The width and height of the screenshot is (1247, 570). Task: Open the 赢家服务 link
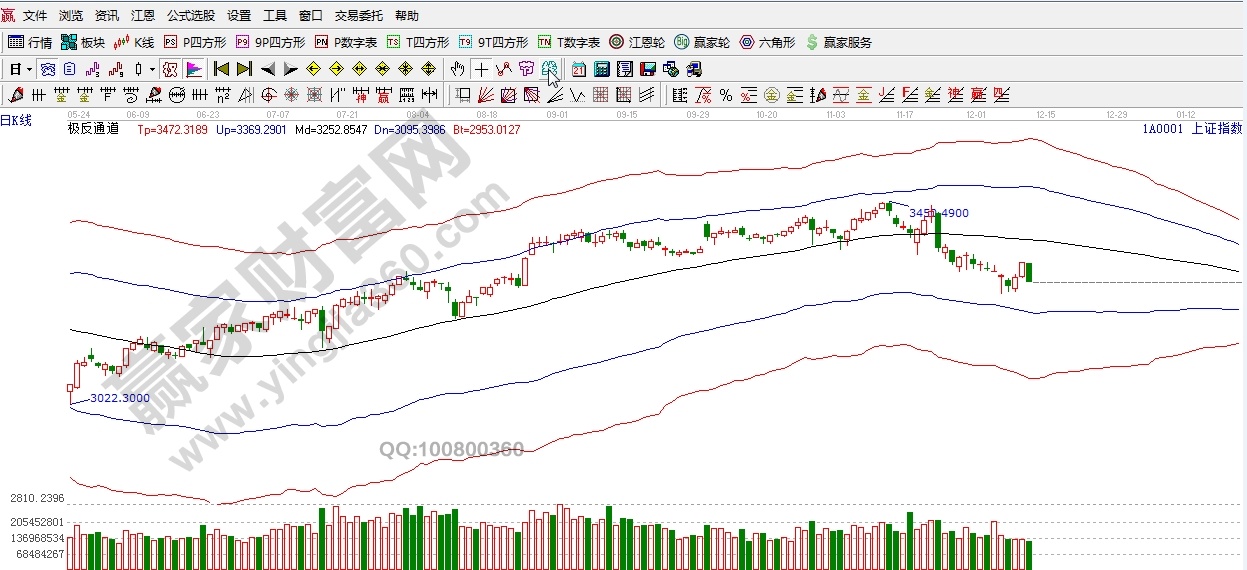838,42
